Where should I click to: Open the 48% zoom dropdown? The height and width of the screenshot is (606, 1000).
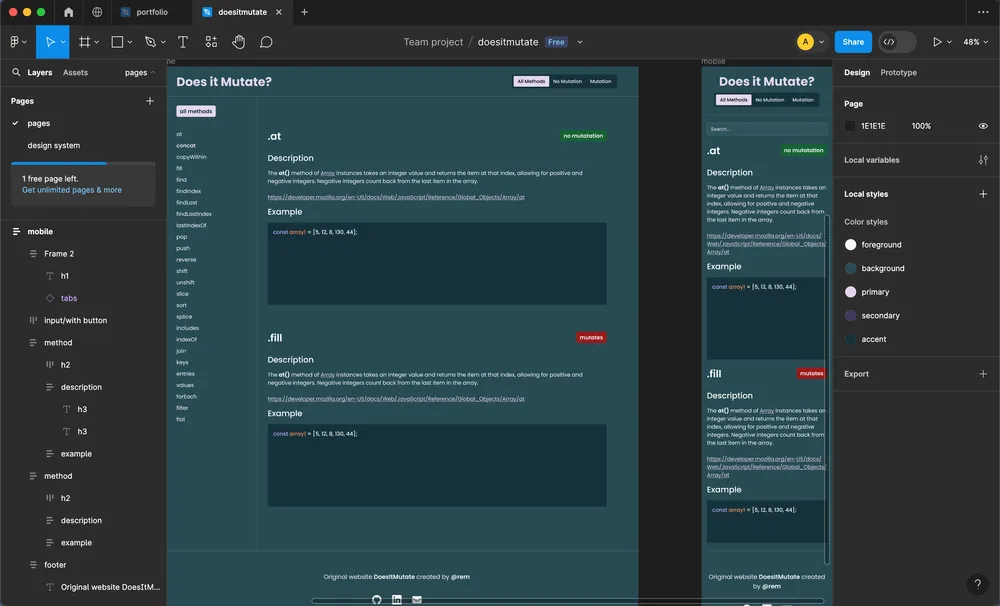976,42
